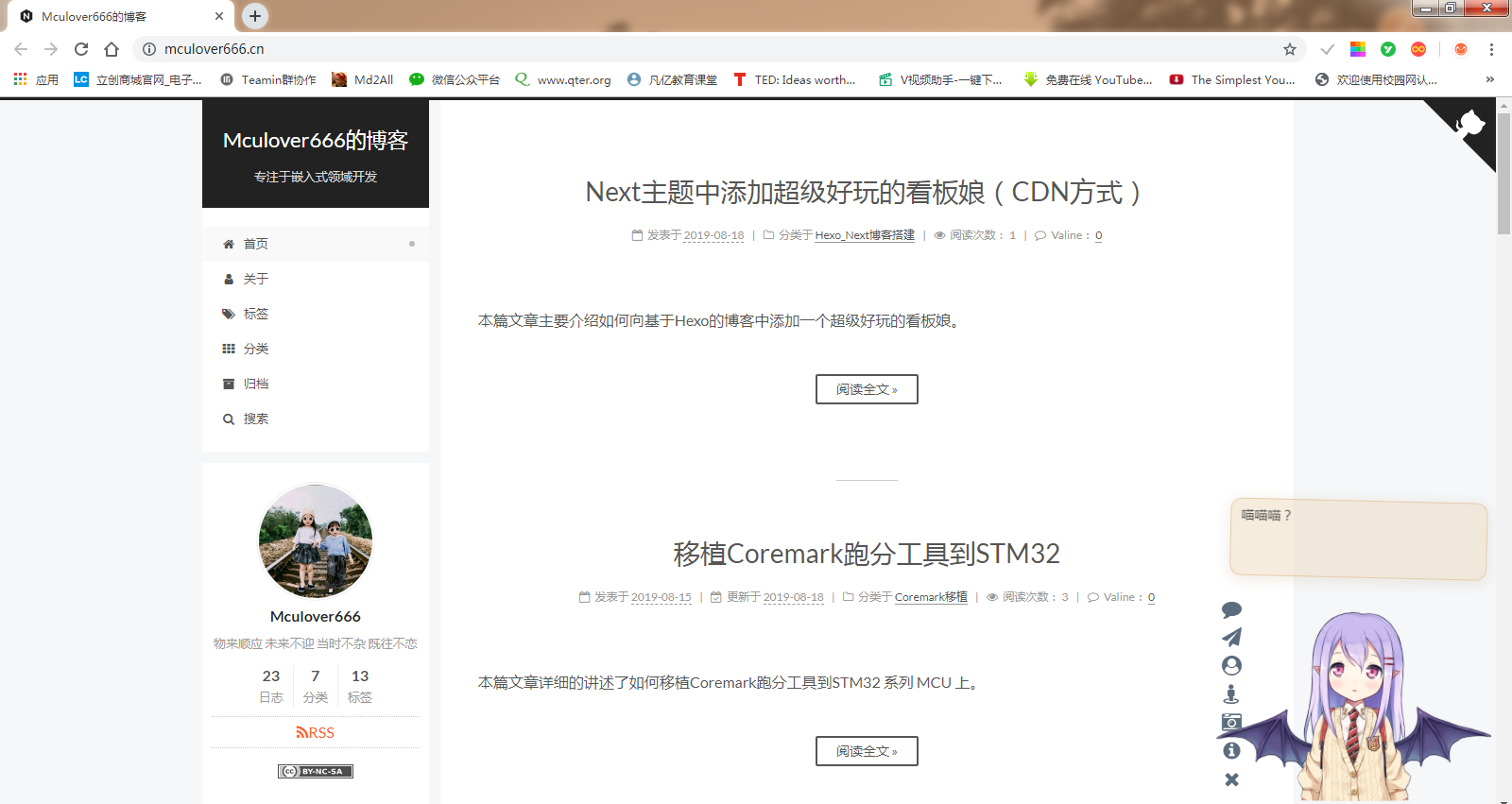The height and width of the screenshot is (804, 1512).
Task: Open the V视频助手 bookmark
Action: 941,79
